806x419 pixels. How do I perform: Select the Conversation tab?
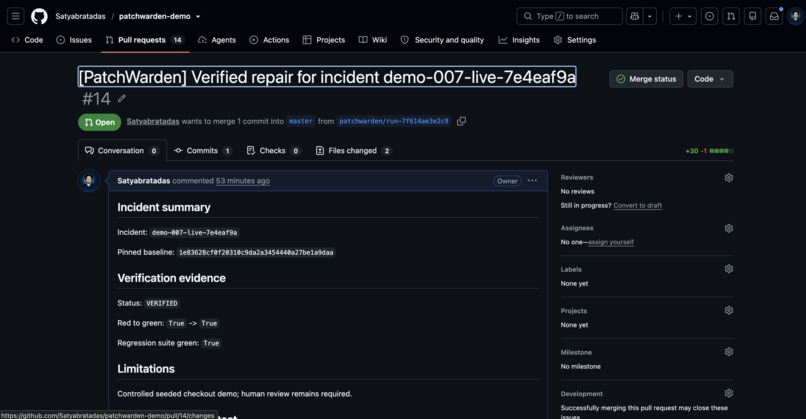122,151
